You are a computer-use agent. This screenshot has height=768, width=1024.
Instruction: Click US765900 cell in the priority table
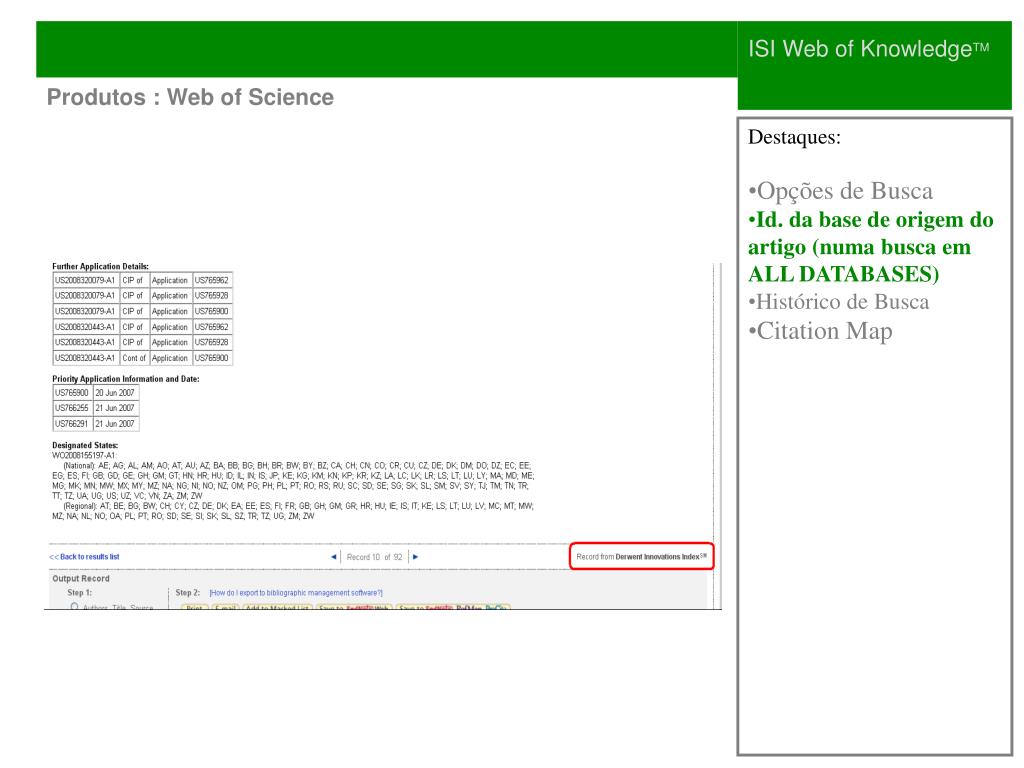click(72, 392)
